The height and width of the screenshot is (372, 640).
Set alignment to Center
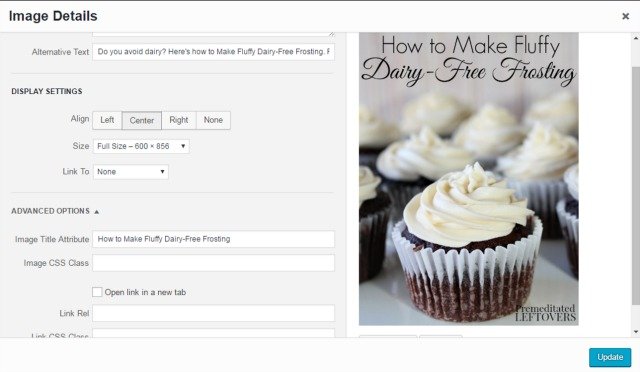142,120
